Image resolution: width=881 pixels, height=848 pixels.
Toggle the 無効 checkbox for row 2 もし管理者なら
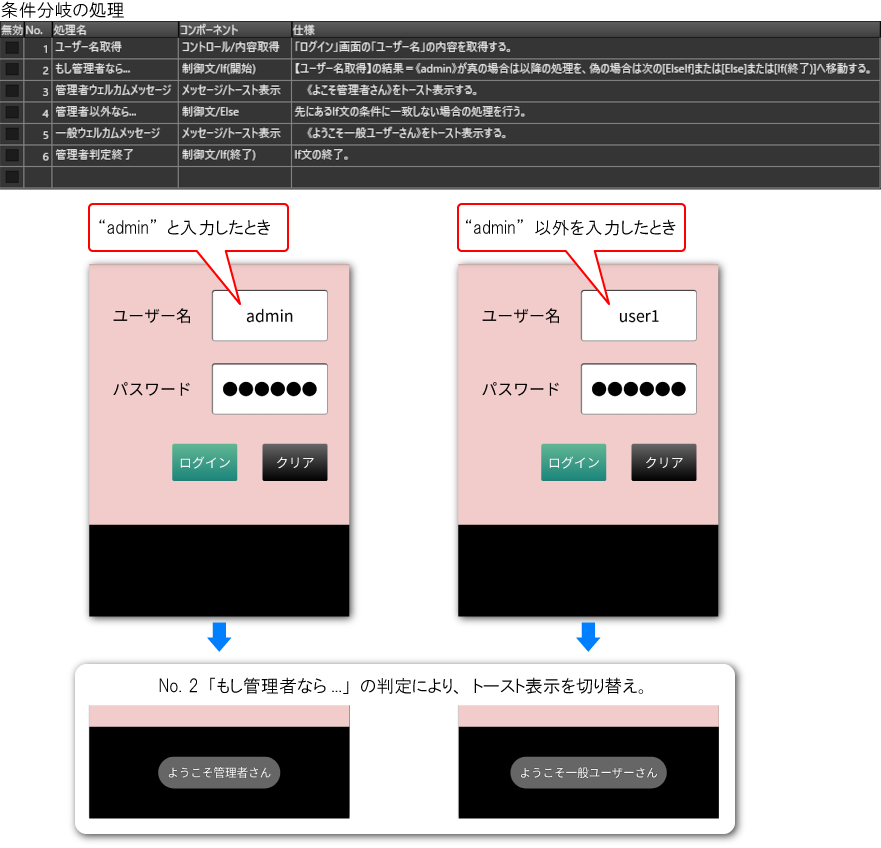pos(12,69)
